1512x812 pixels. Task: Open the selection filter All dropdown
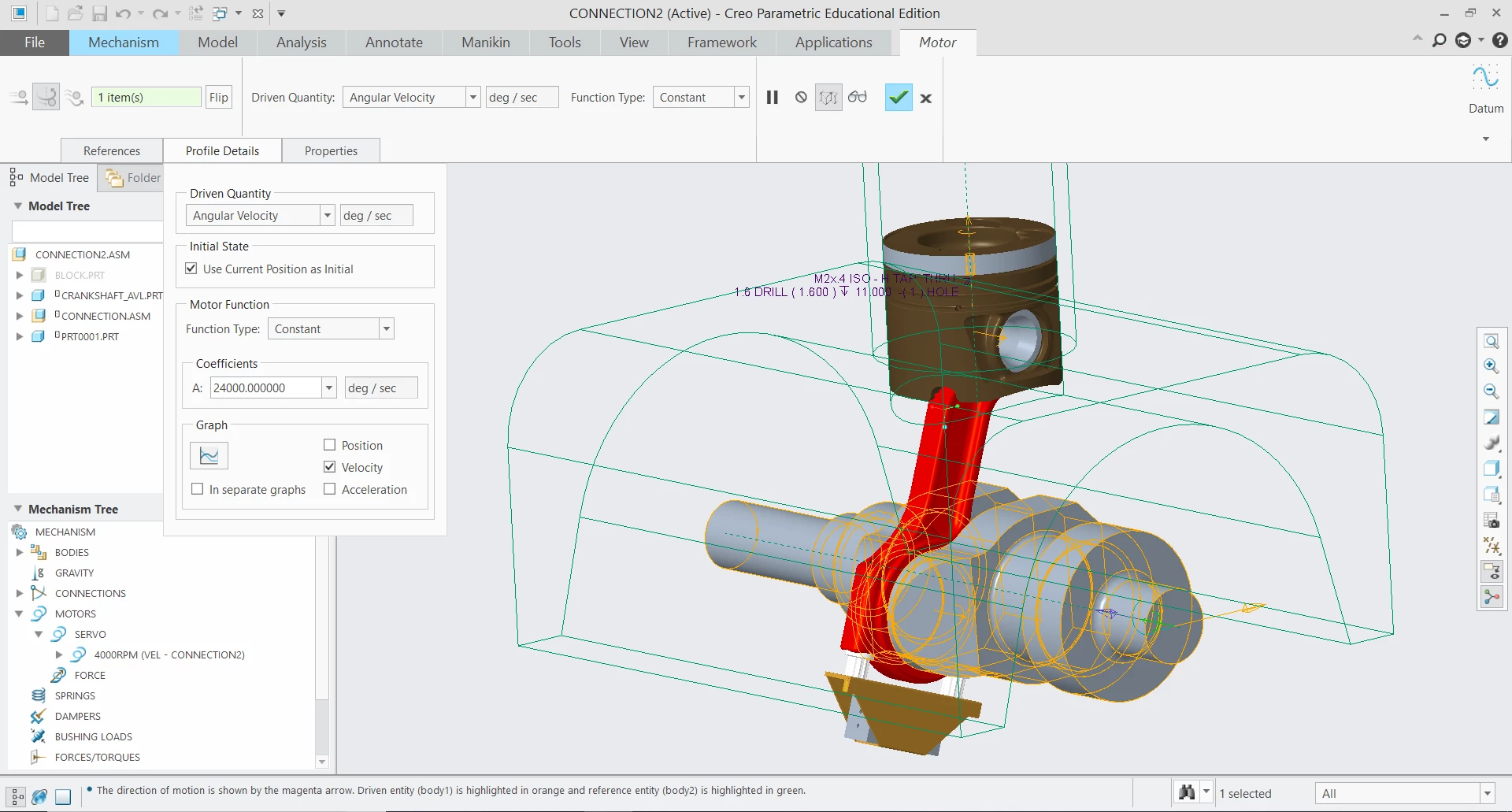pyautogui.click(x=1487, y=793)
